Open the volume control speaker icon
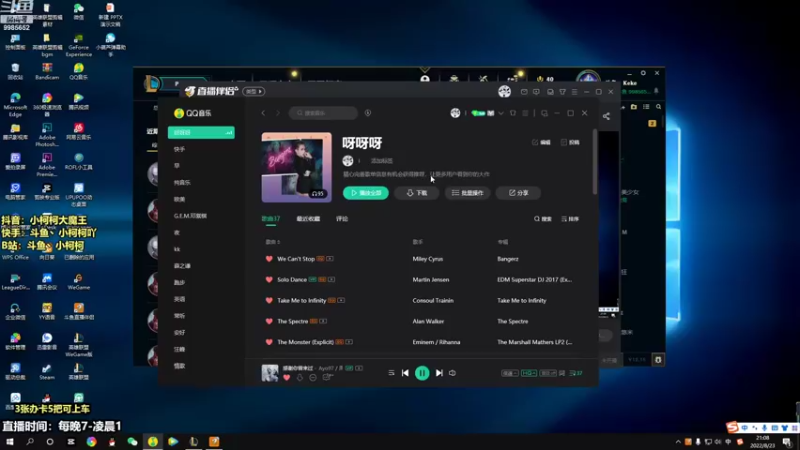Viewport: 800px width, 450px height. click(453, 373)
